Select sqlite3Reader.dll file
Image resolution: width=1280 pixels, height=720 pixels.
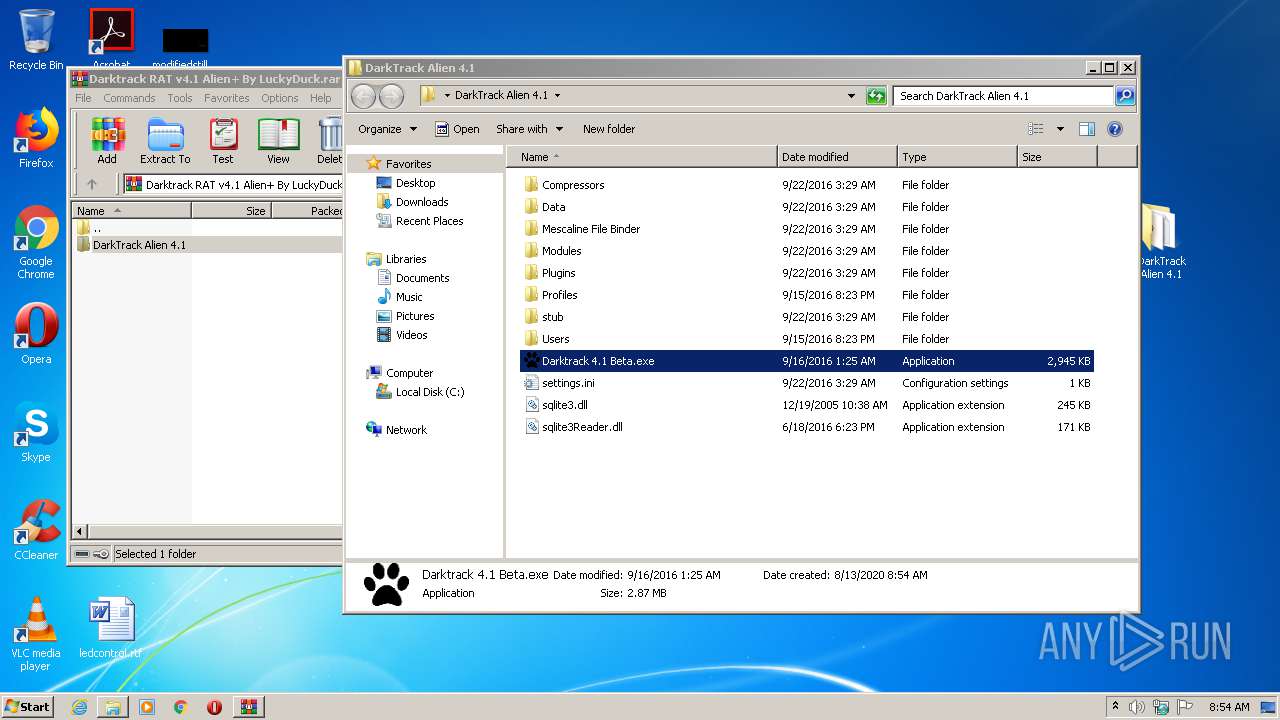[806, 427]
